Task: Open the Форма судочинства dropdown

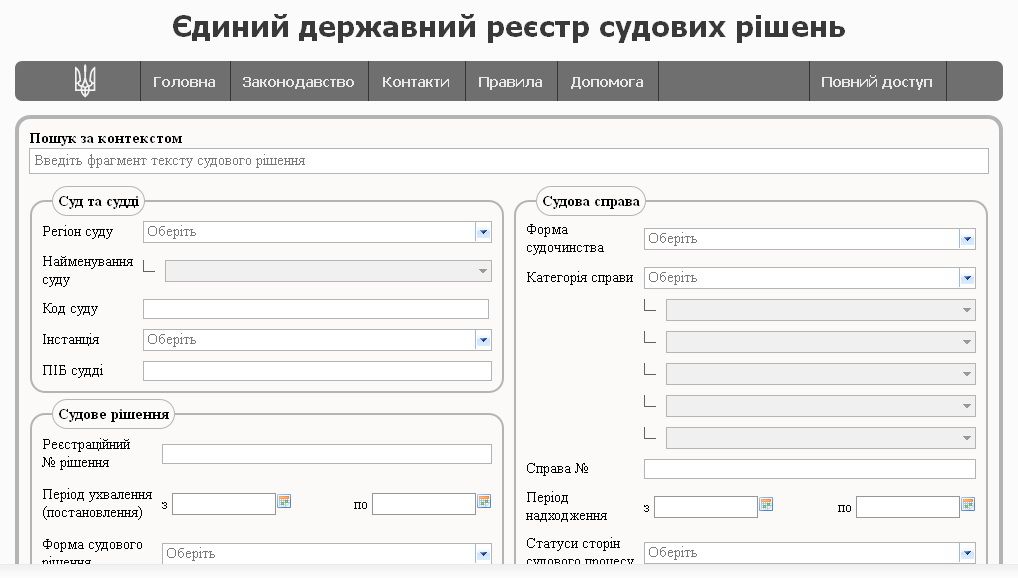Action: (967, 239)
